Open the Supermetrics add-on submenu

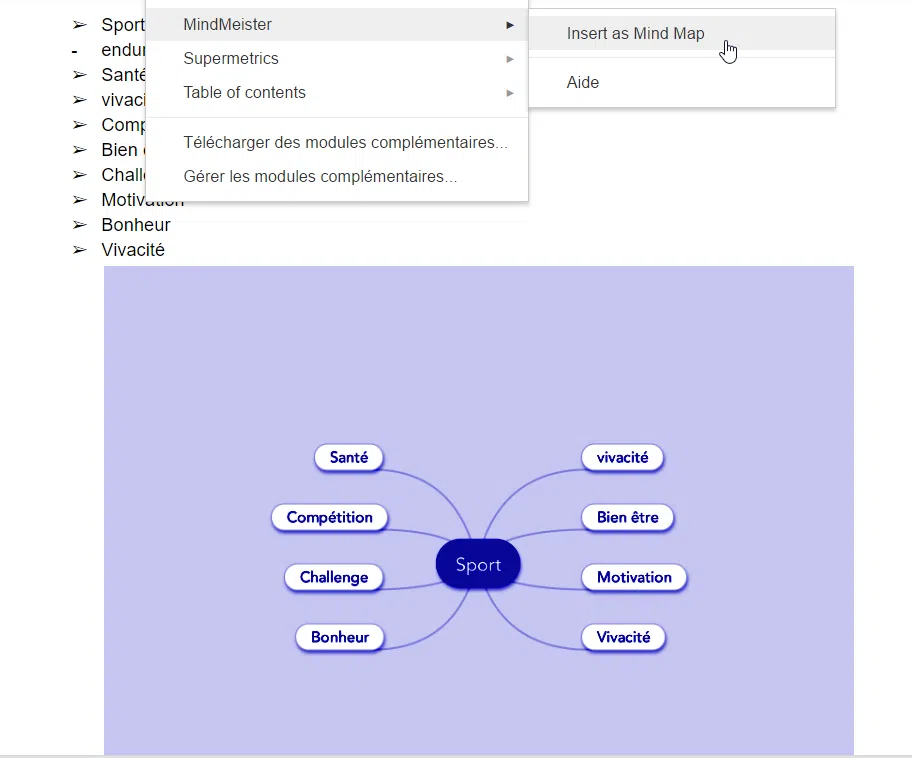pos(337,59)
